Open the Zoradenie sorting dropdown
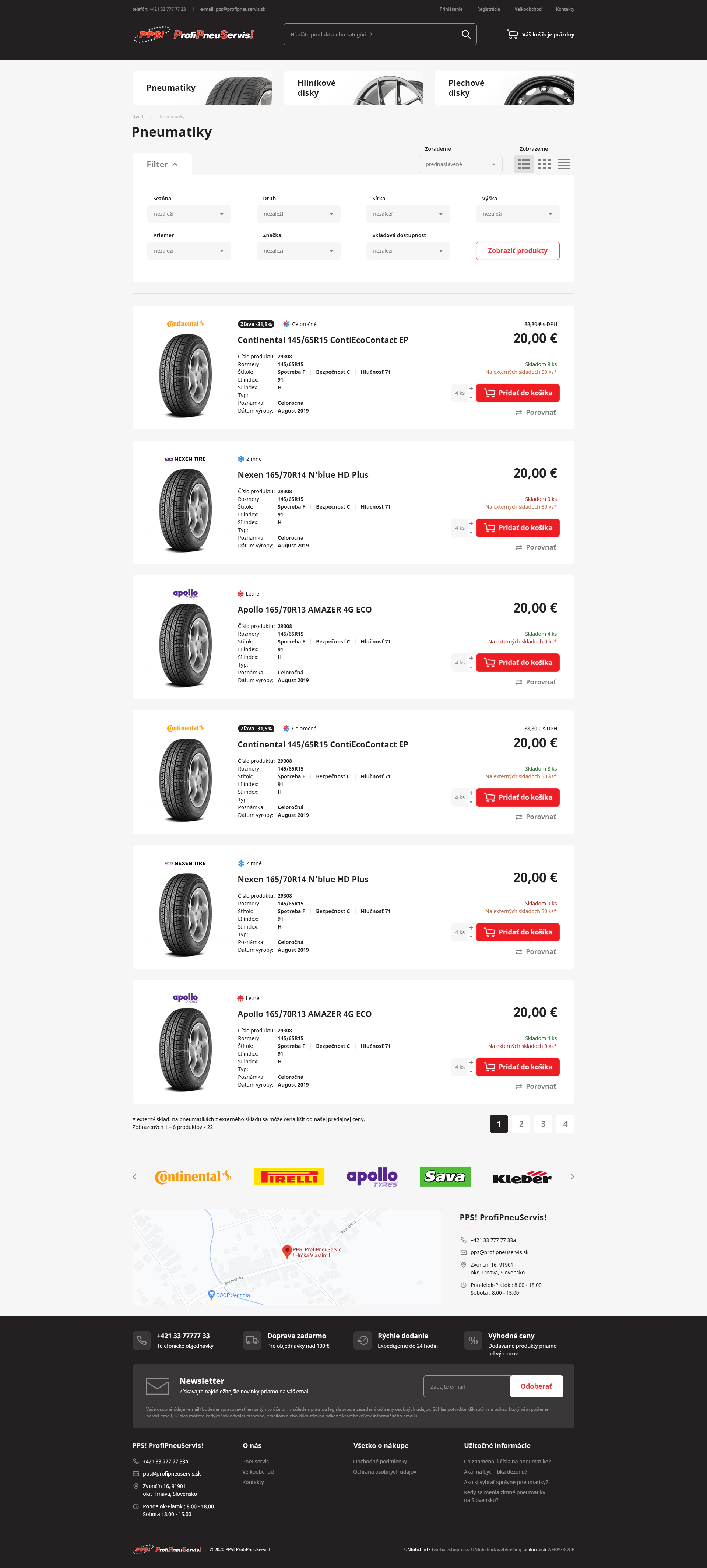 460,164
